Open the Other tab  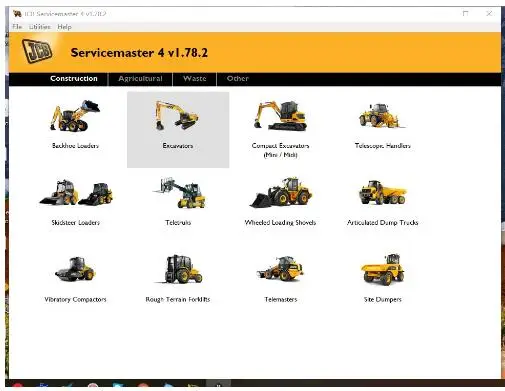click(x=238, y=79)
